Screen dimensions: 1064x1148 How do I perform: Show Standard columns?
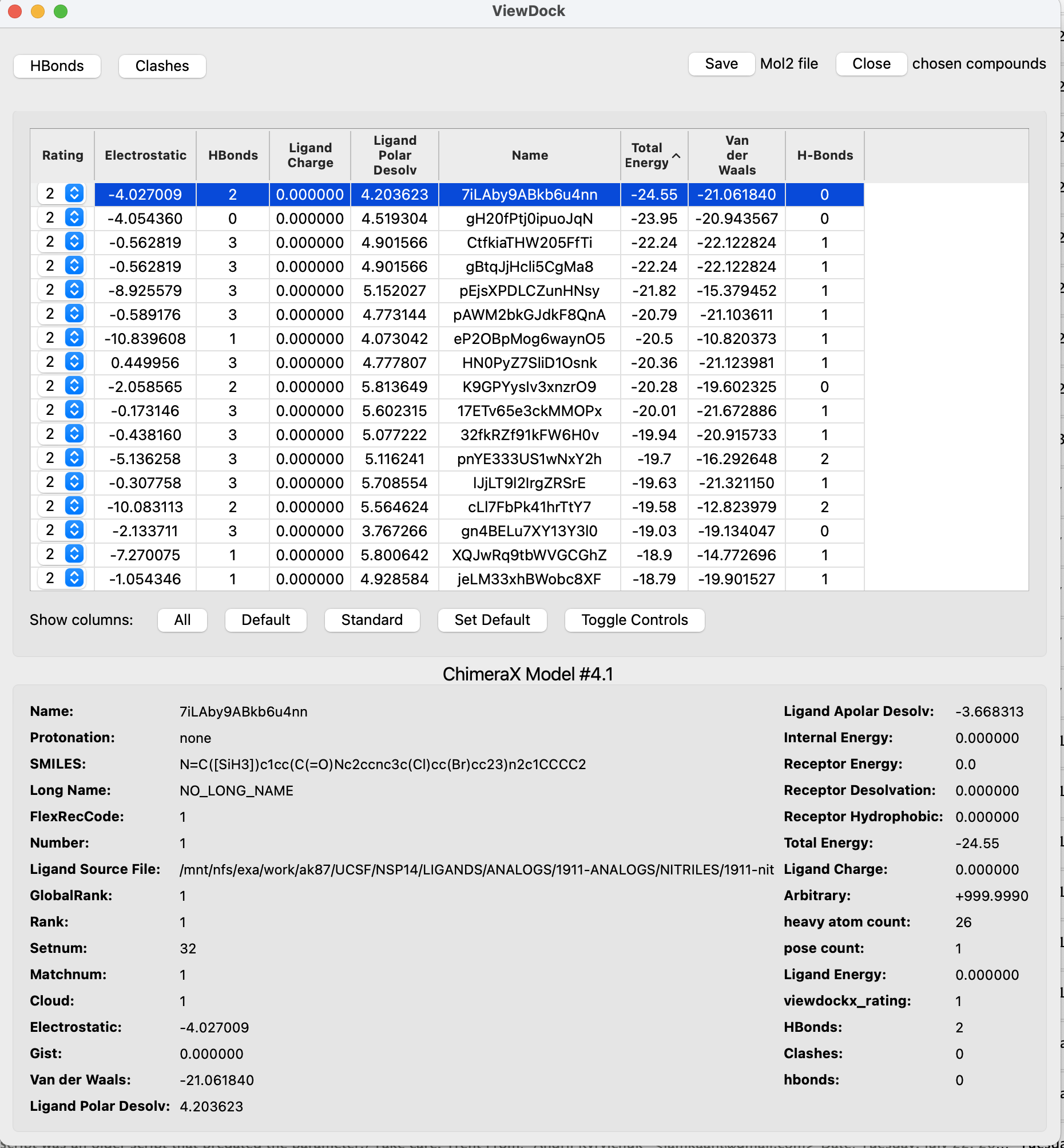(x=371, y=620)
